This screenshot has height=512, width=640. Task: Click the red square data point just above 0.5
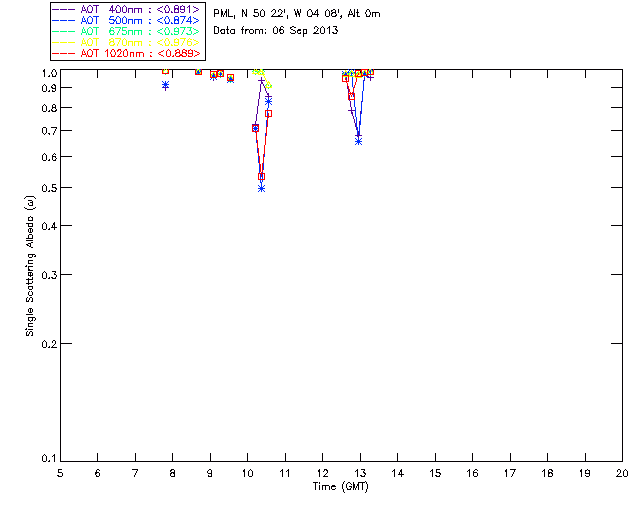click(x=262, y=177)
